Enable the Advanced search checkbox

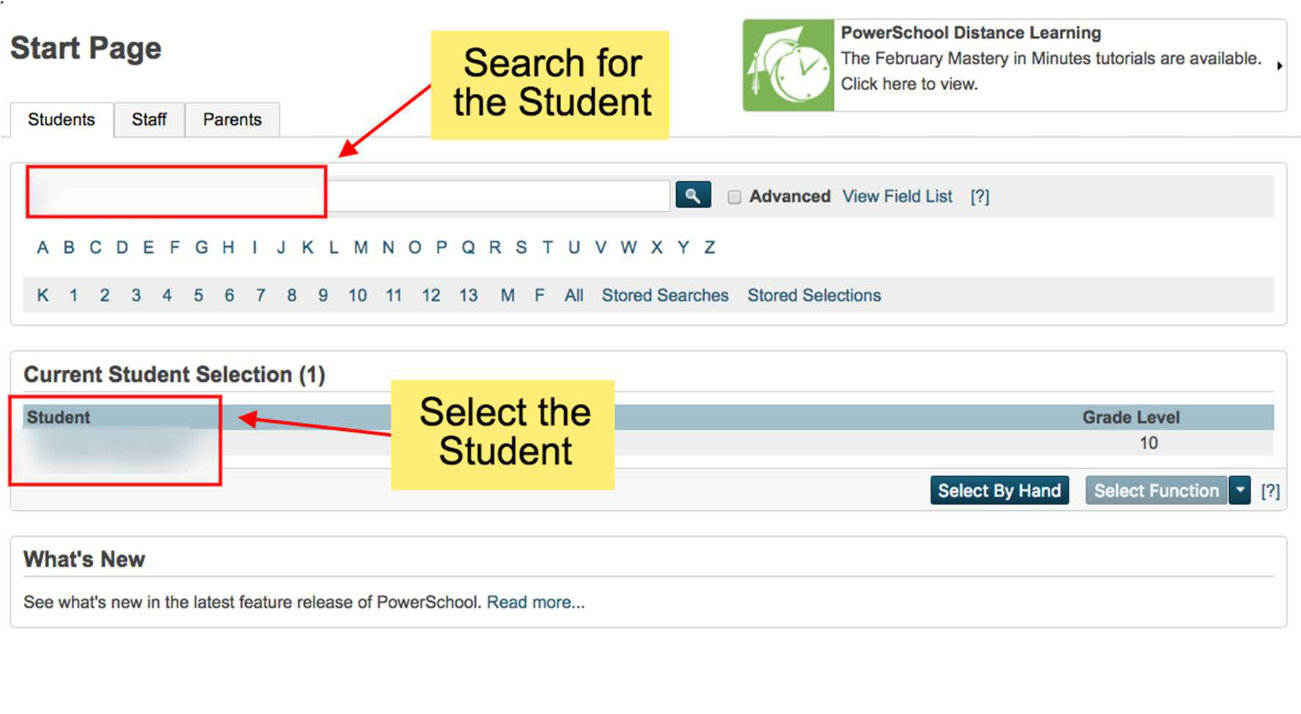point(734,197)
